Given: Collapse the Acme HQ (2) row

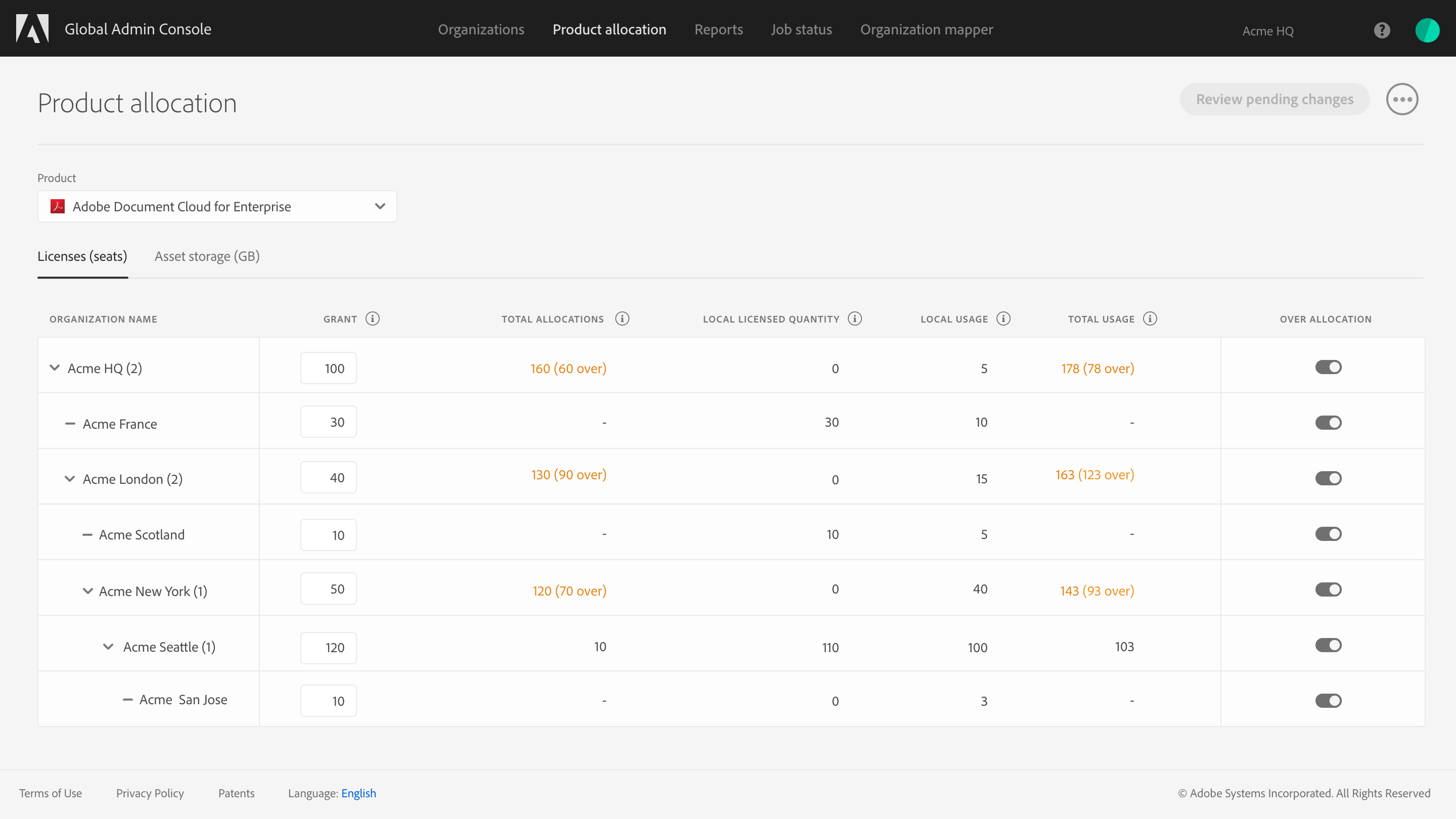Looking at the screenshot, I should click(55, 368).
